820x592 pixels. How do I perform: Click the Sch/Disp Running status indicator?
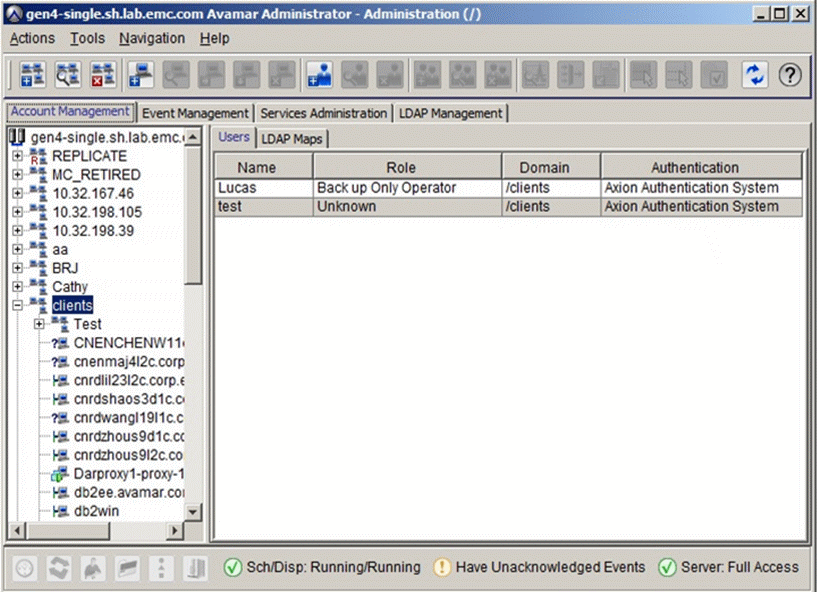(x=322, y=567)
